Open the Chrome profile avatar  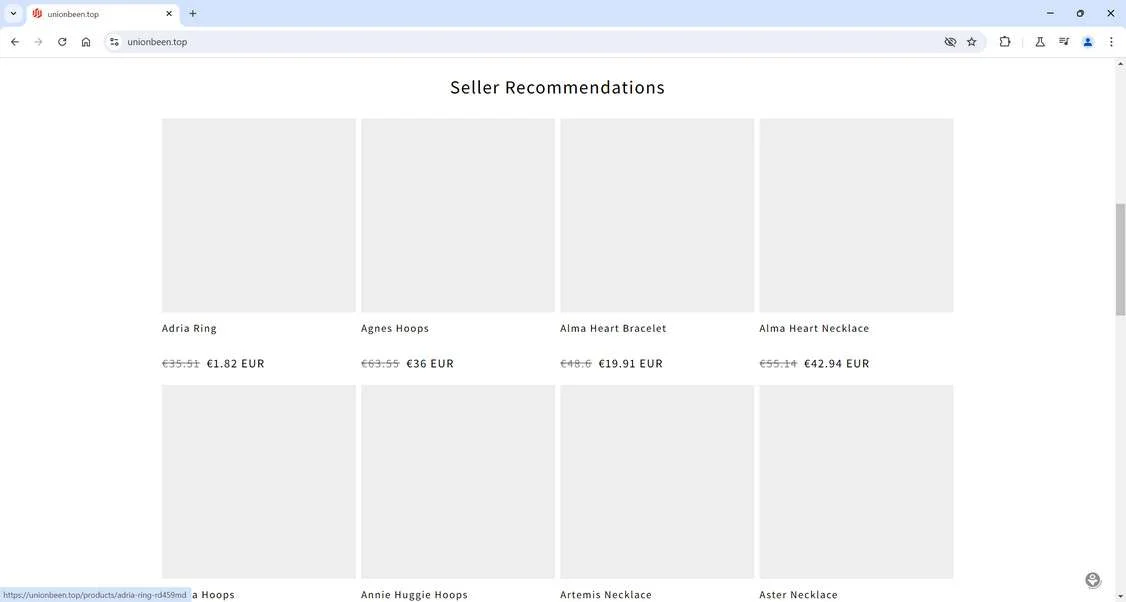(x=1087, y=42)
